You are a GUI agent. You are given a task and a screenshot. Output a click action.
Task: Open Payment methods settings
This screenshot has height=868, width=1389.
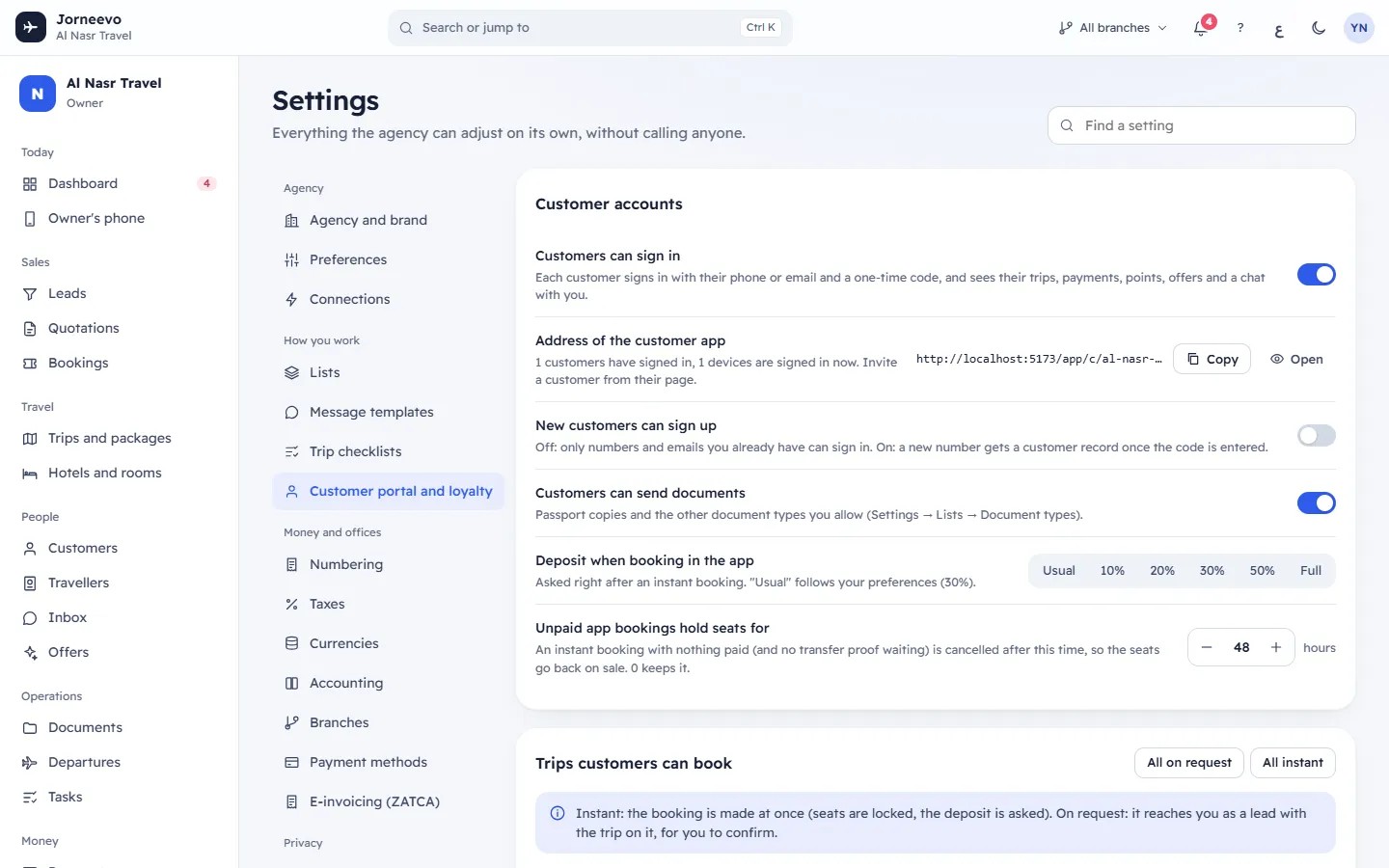click(388, 762)
